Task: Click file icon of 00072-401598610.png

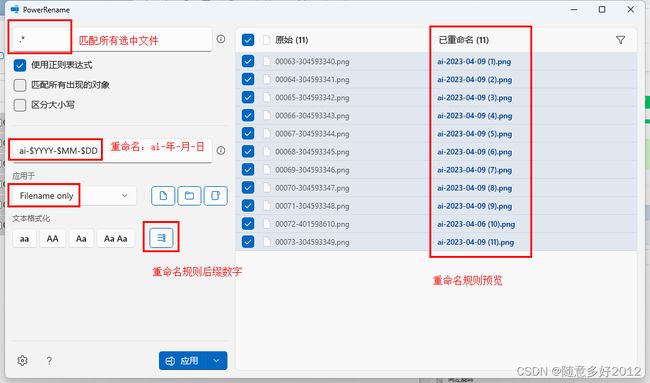Action: 266,224
